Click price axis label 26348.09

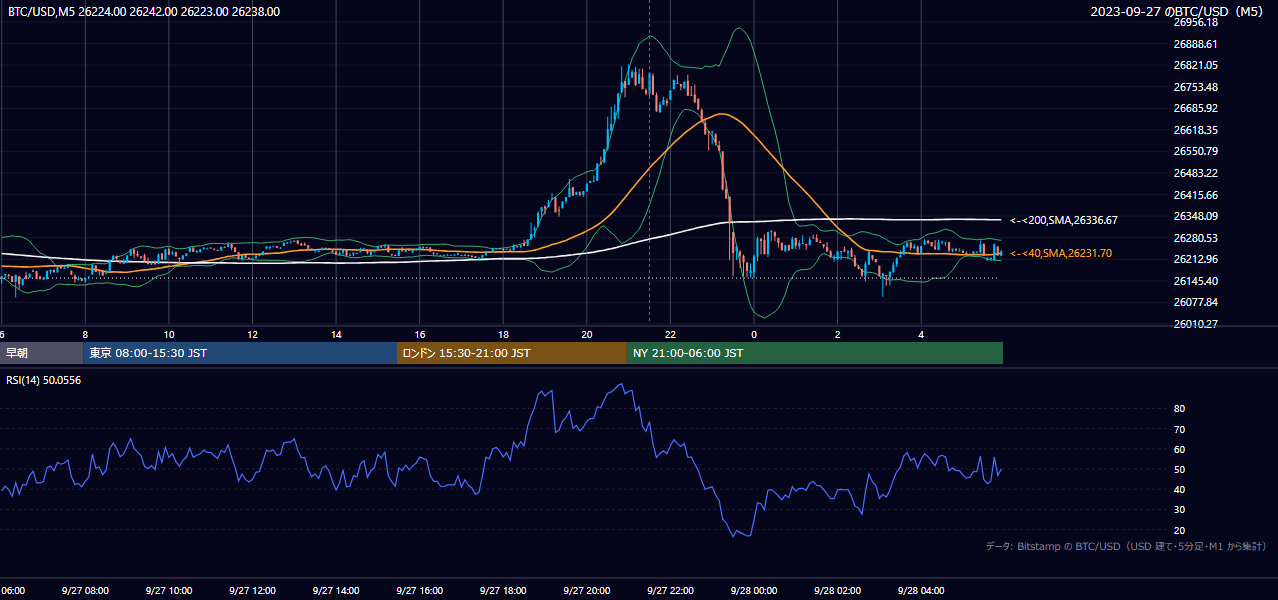click(x=1195, y=216)
